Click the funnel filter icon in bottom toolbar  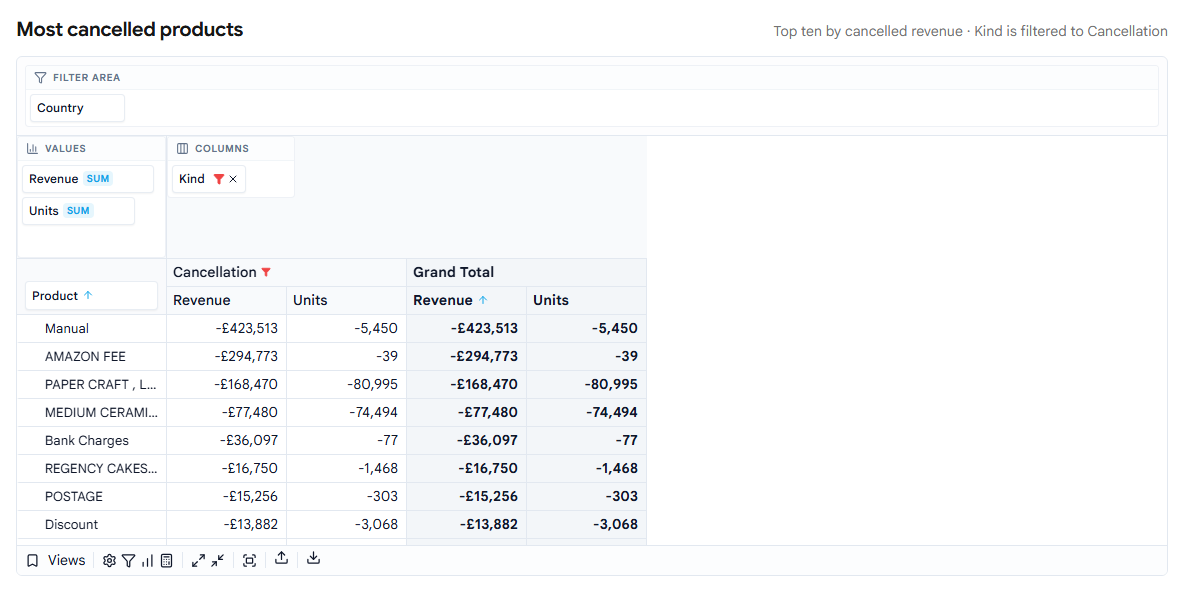tap(128, 560)
